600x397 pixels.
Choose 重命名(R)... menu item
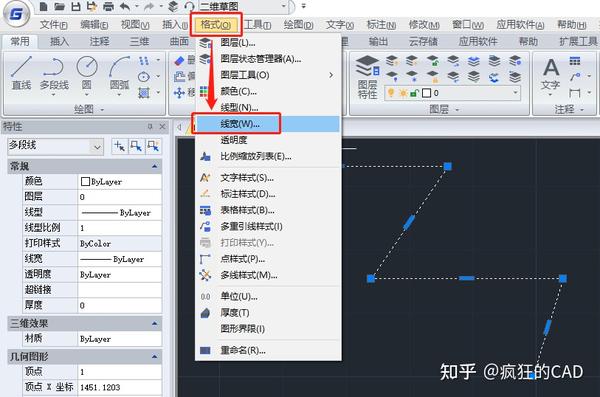click(267, 350)
